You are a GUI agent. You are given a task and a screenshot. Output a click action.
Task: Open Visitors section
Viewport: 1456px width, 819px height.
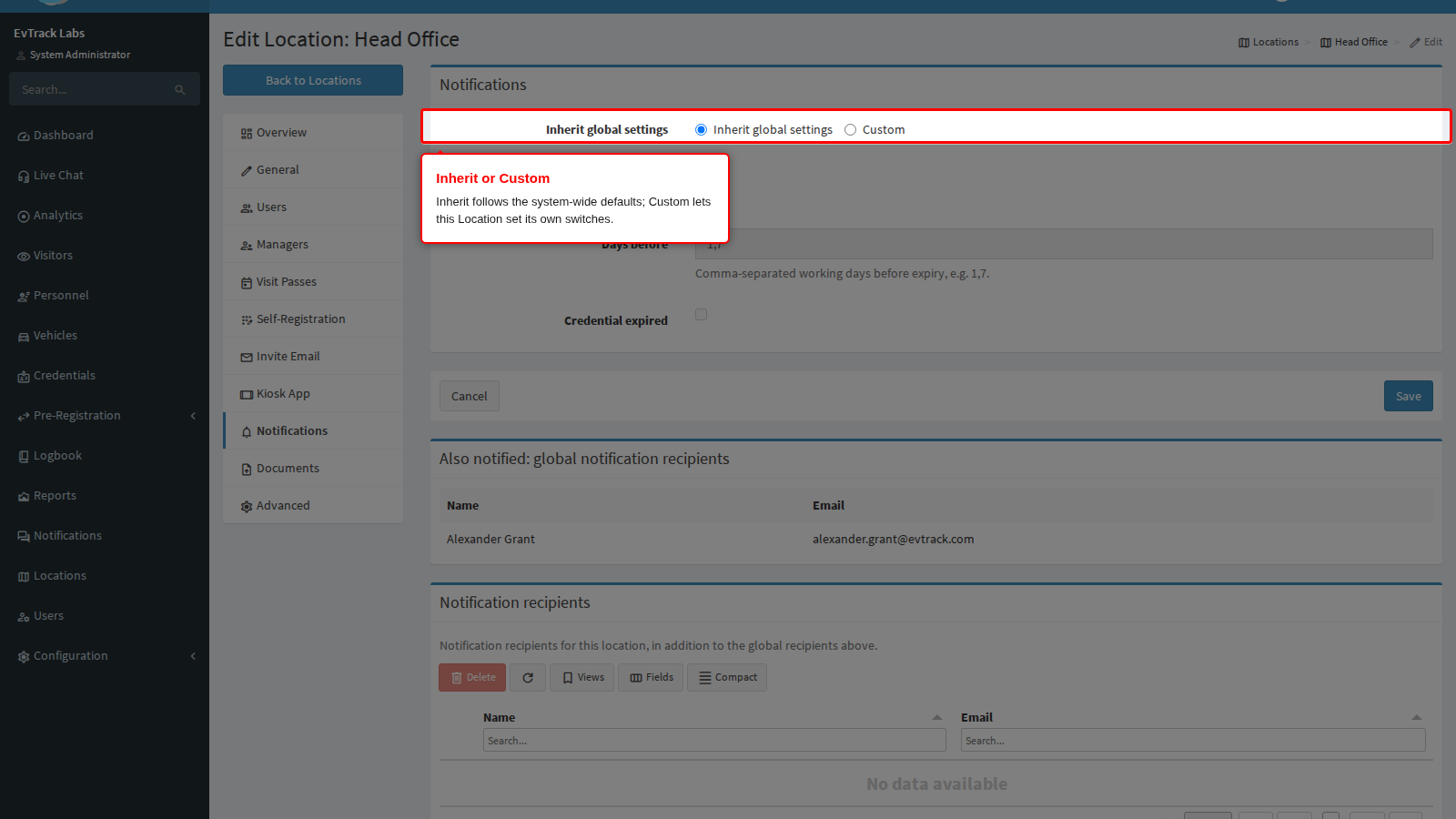[x=45, y=256]
